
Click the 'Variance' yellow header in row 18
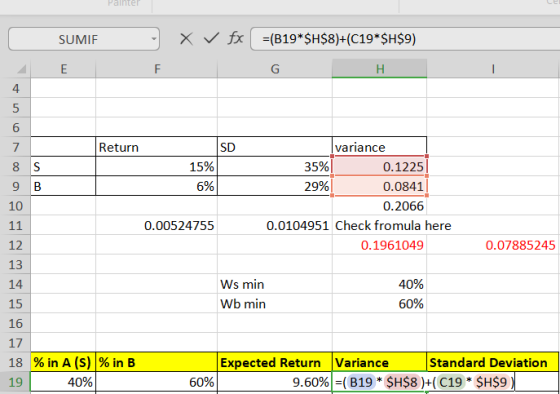point(379,363)
